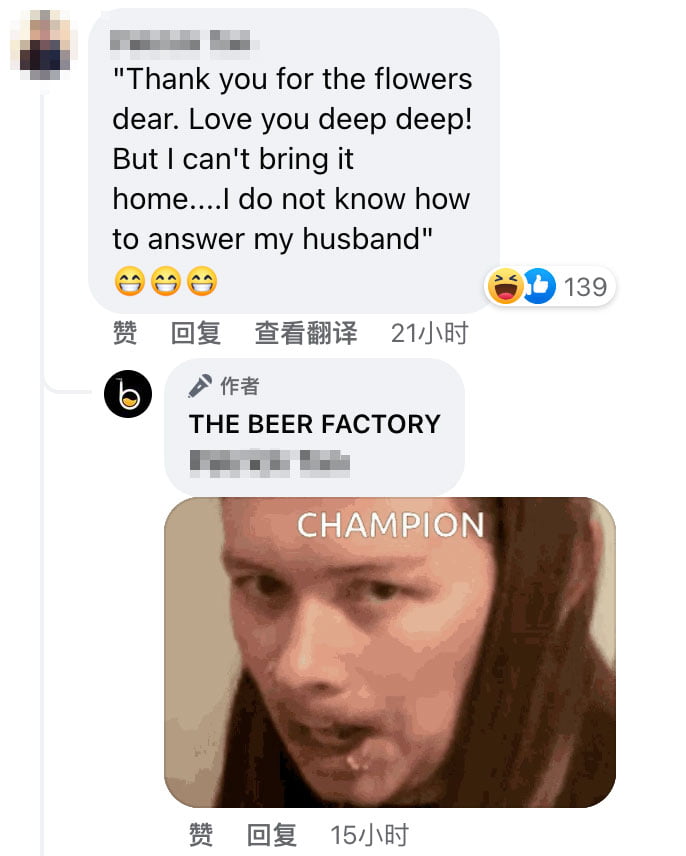The image size is (686, 856).
Task: Open The Beer Factory round logo avatar
Action: click(128, 394)
